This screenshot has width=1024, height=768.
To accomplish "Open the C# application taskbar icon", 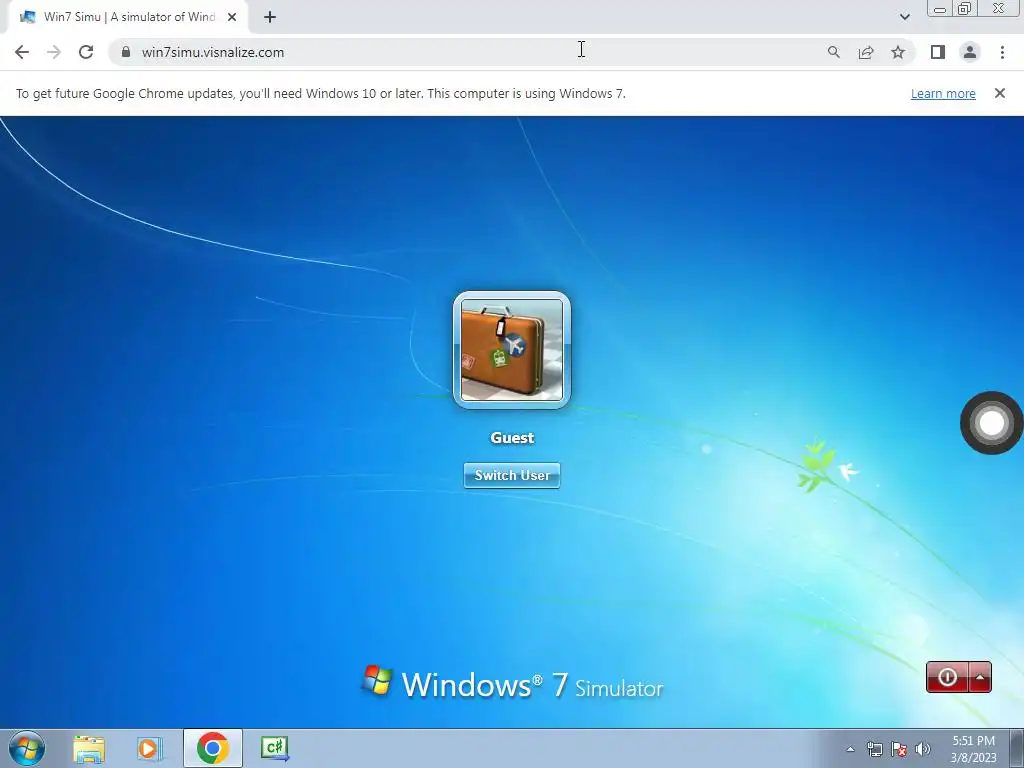I will pos(274,748).
